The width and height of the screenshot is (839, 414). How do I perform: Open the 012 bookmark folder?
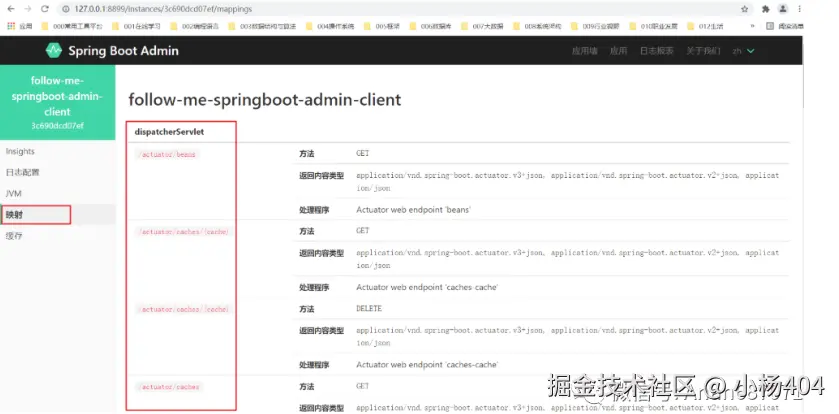tap(705, 26)
